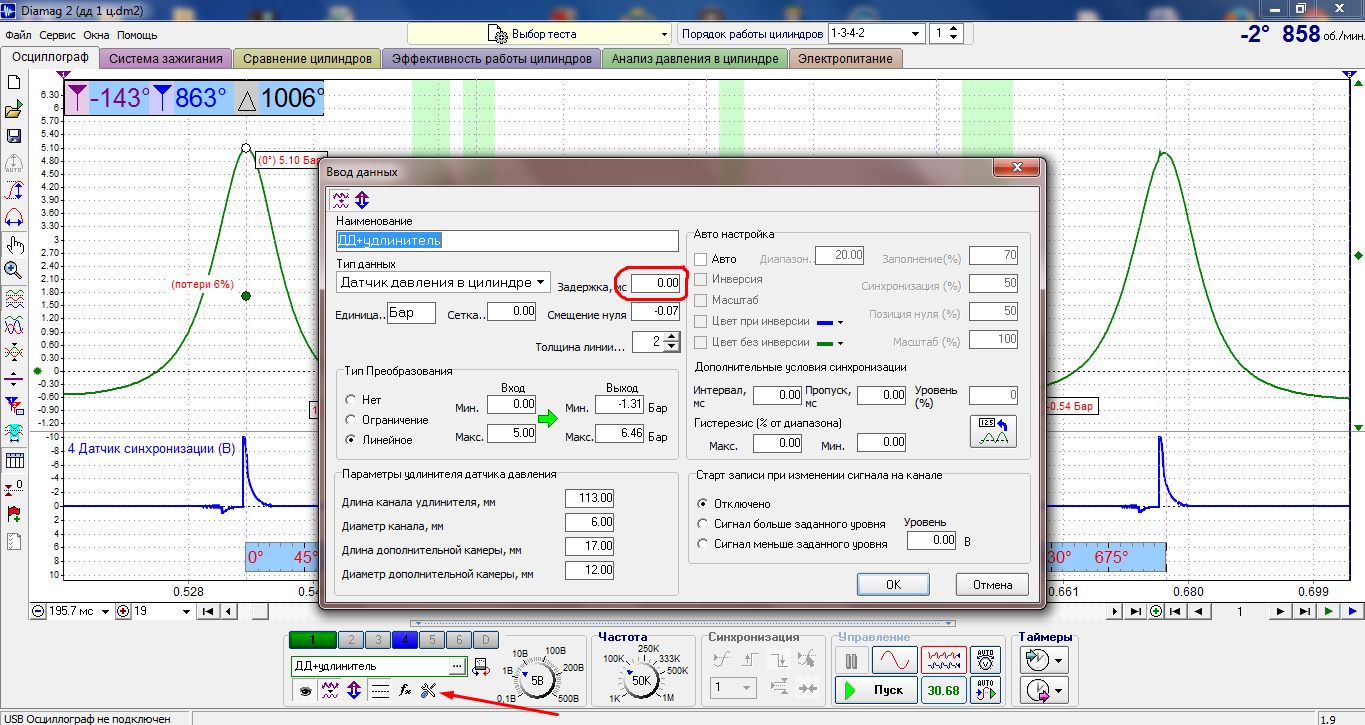Select the red sine wave mode icon
Viewport: 1365px width, 725px height.
[x=894, y=662]
